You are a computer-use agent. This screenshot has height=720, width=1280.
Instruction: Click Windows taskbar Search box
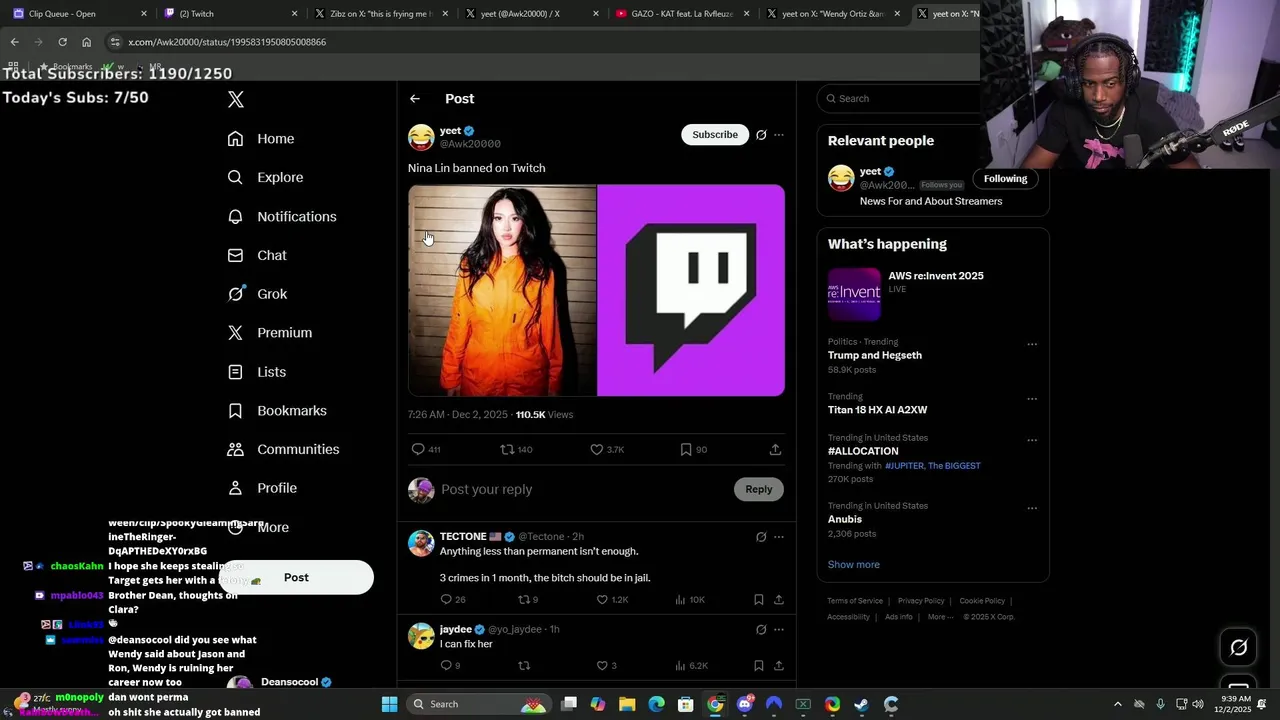[480, 704]
